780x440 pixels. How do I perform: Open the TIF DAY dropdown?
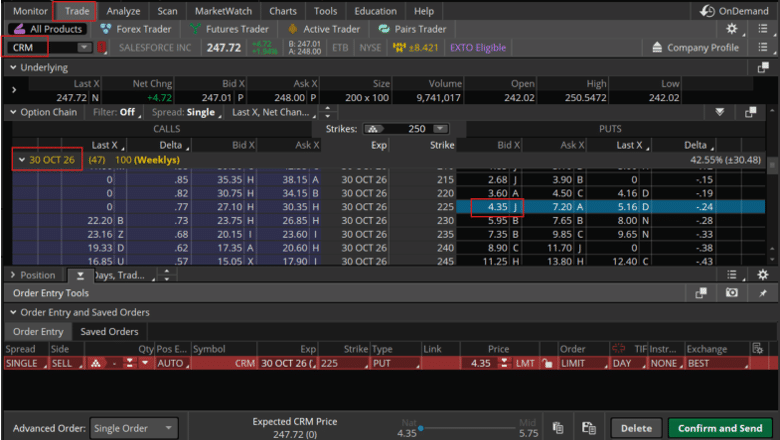coord(629,363)
